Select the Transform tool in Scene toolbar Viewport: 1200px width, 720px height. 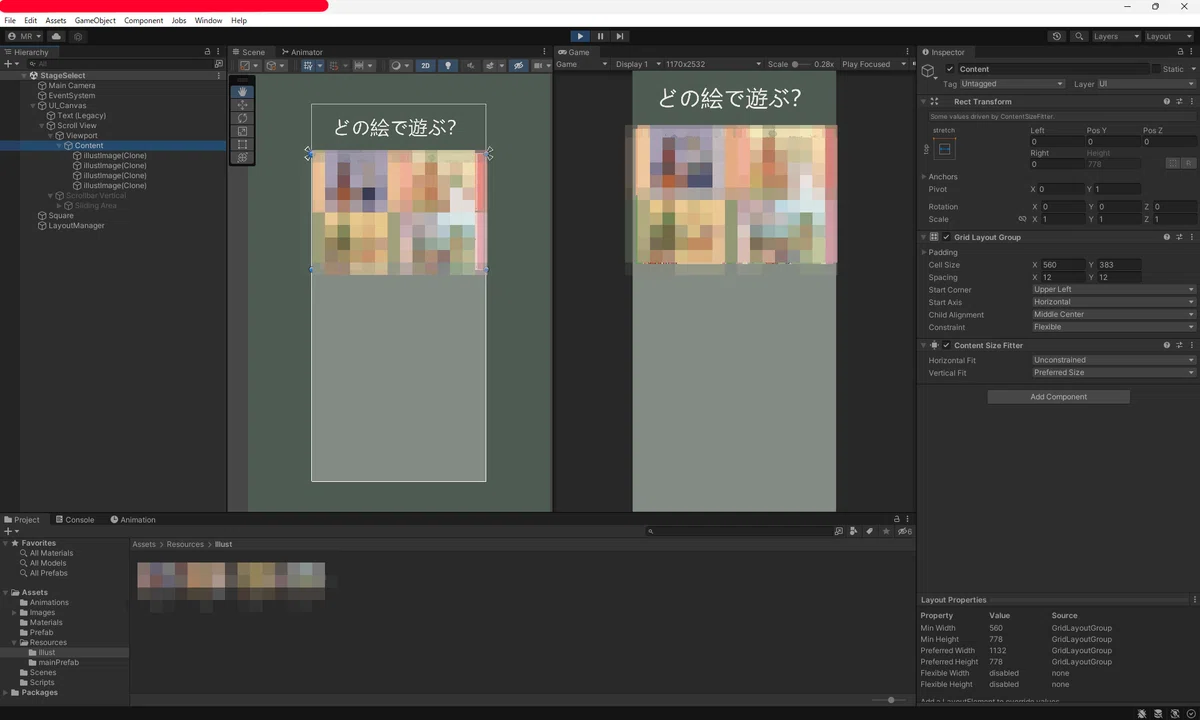point(242,157)
